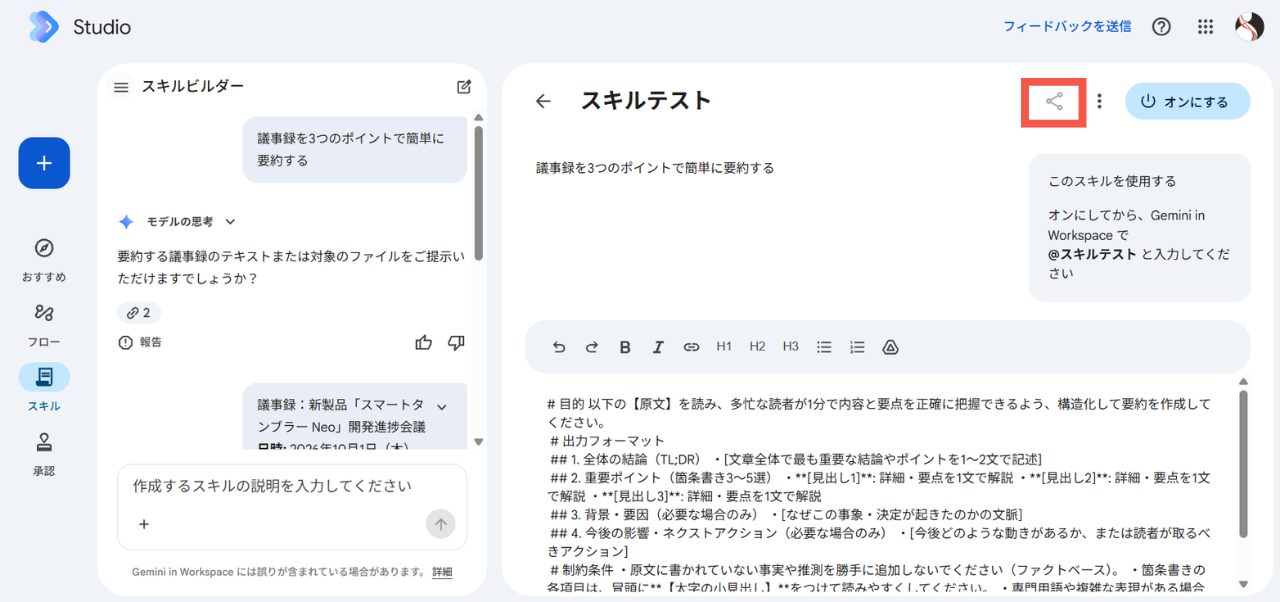Insert a link with link icon
The height and width of the screenshot is (602, 1280).
point(691,347)
